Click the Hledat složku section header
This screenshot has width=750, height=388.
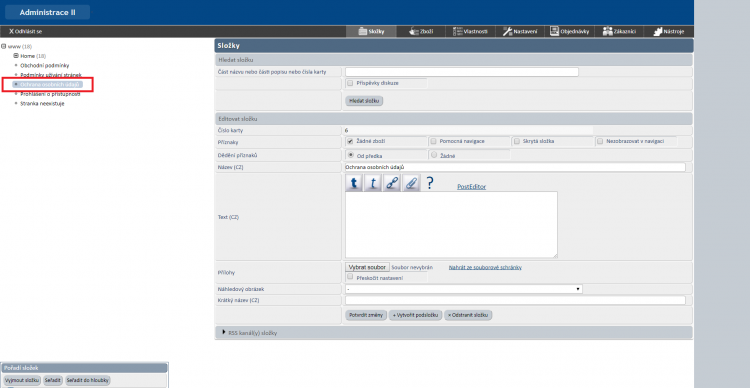[453, 60]
